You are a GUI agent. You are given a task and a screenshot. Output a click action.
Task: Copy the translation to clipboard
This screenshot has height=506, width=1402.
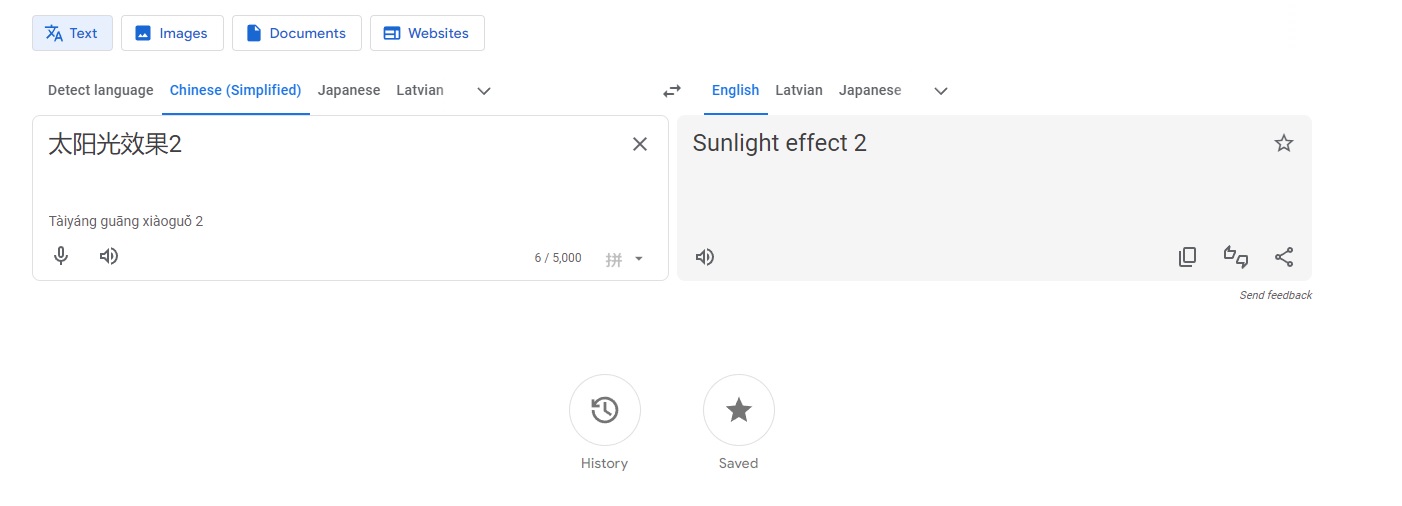[1187, 257]
